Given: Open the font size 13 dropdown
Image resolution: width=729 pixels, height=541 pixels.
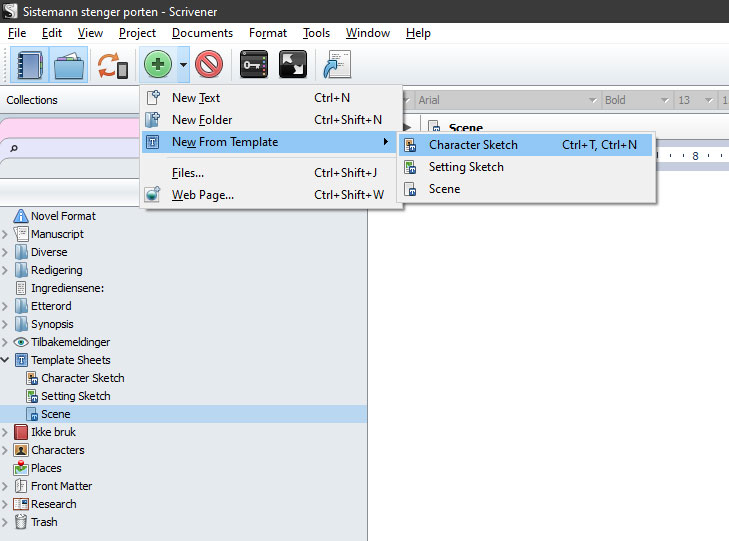Looking at the screenshot, I should click(x=696, y=100).
